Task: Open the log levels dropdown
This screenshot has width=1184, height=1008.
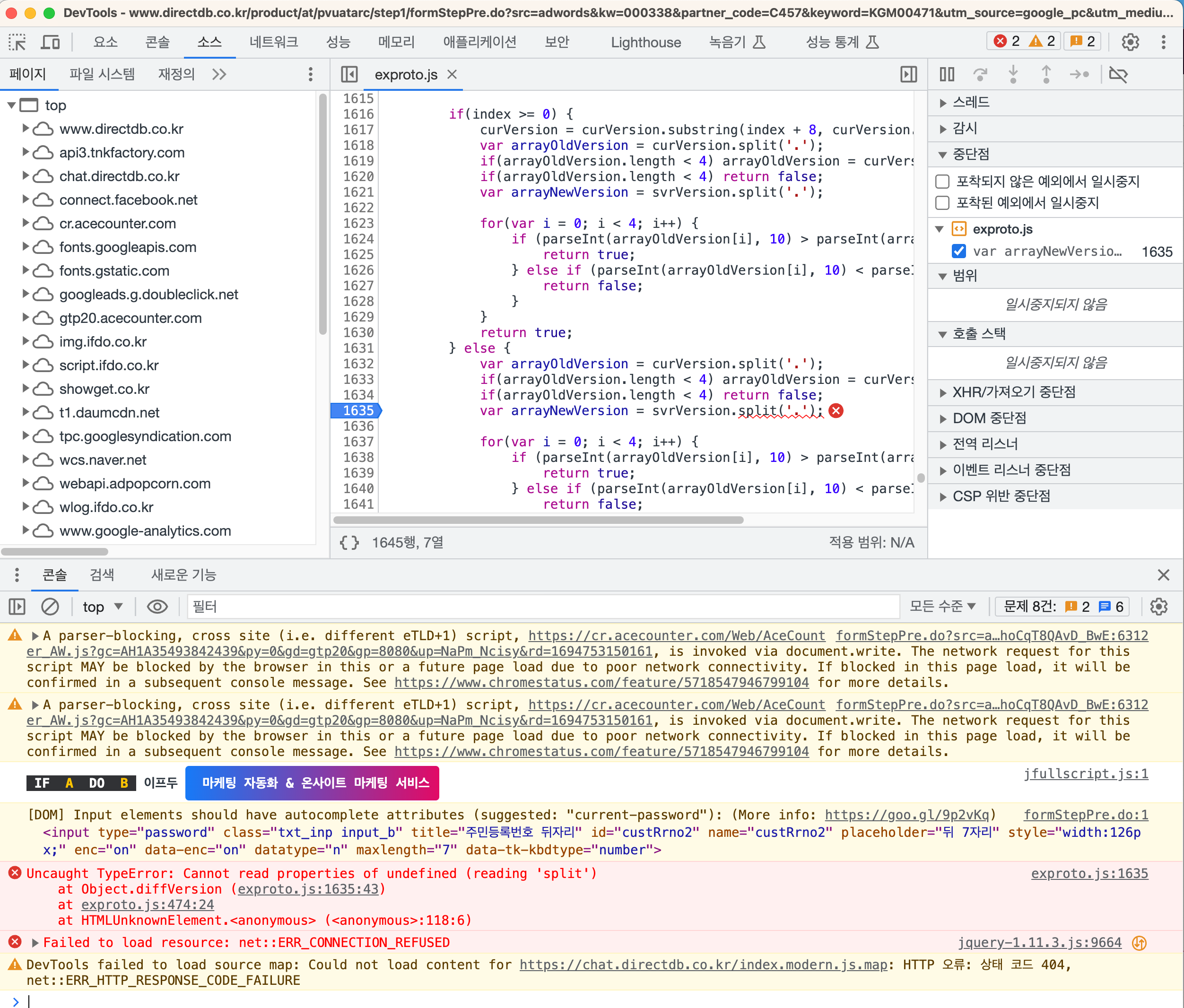Action: [942, 606]
